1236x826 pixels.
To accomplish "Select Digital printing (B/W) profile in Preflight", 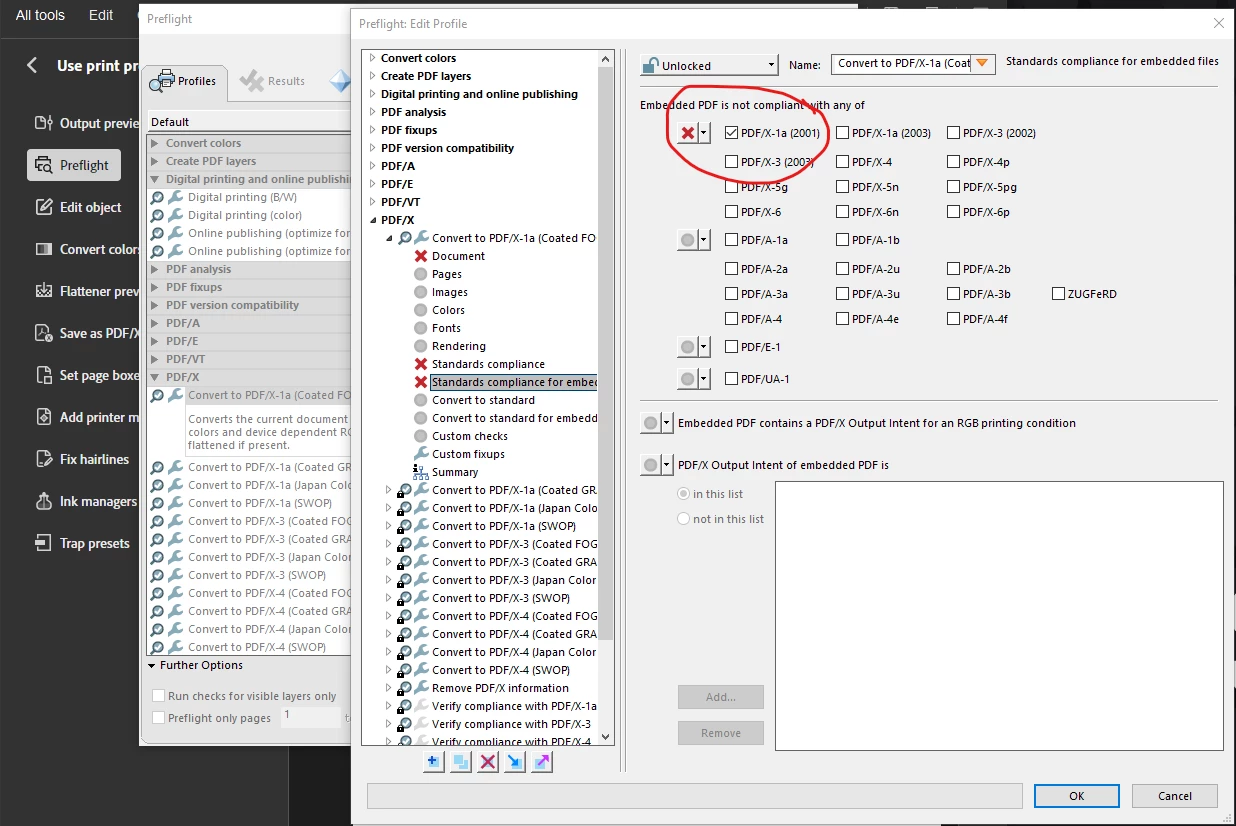I will 242,197.
